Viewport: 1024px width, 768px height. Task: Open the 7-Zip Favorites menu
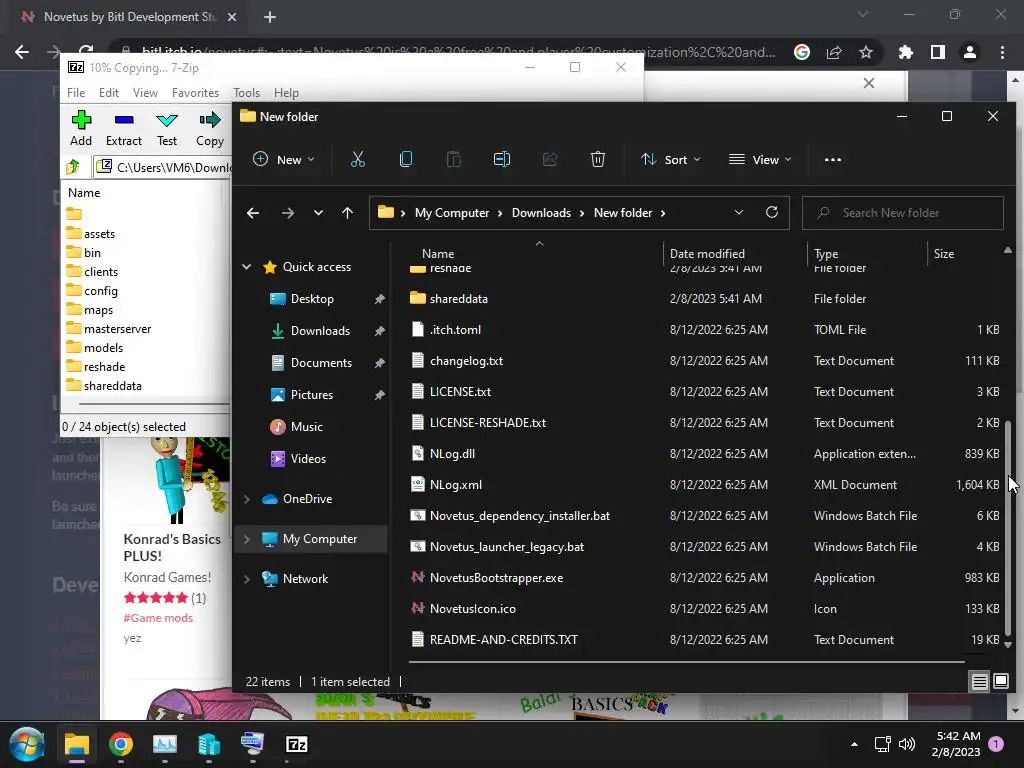pos(195,93)
